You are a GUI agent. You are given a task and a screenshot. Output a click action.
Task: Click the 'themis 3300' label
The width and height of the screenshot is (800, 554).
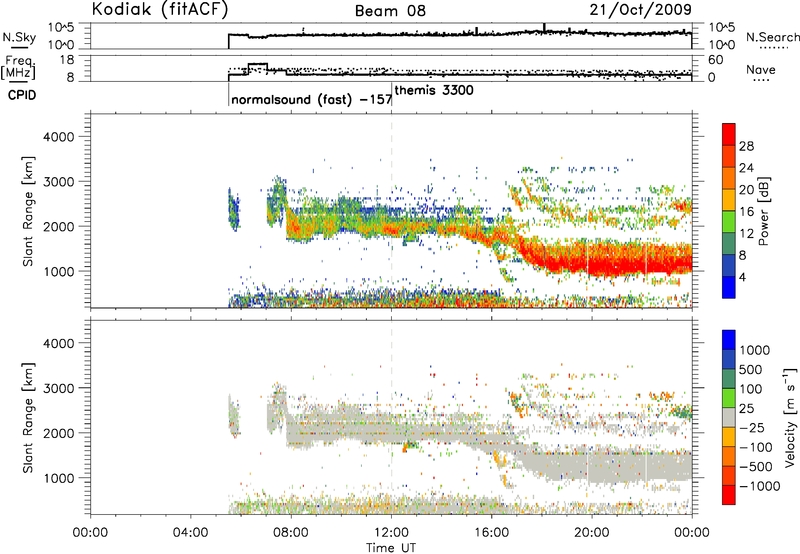pyautogui.click(x=434, y=90)
